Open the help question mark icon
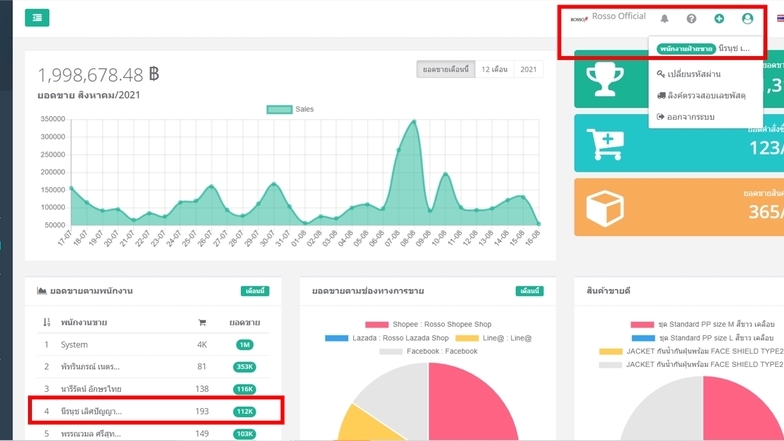This screenshot has width=784, height=441. (691, 18)
